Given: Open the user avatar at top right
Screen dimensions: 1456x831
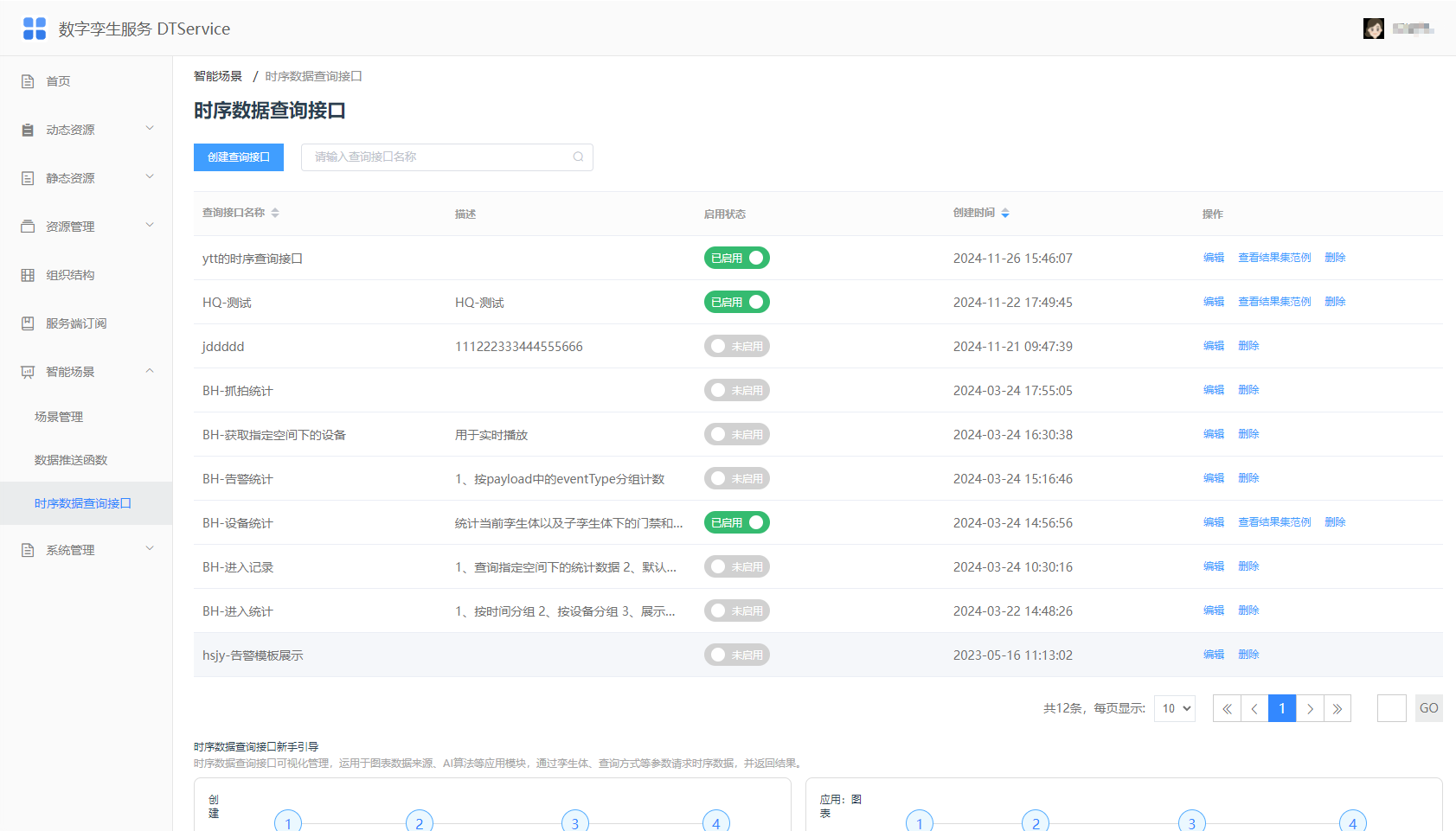Looking at the screenshot, I should (x=1374, y=29).
